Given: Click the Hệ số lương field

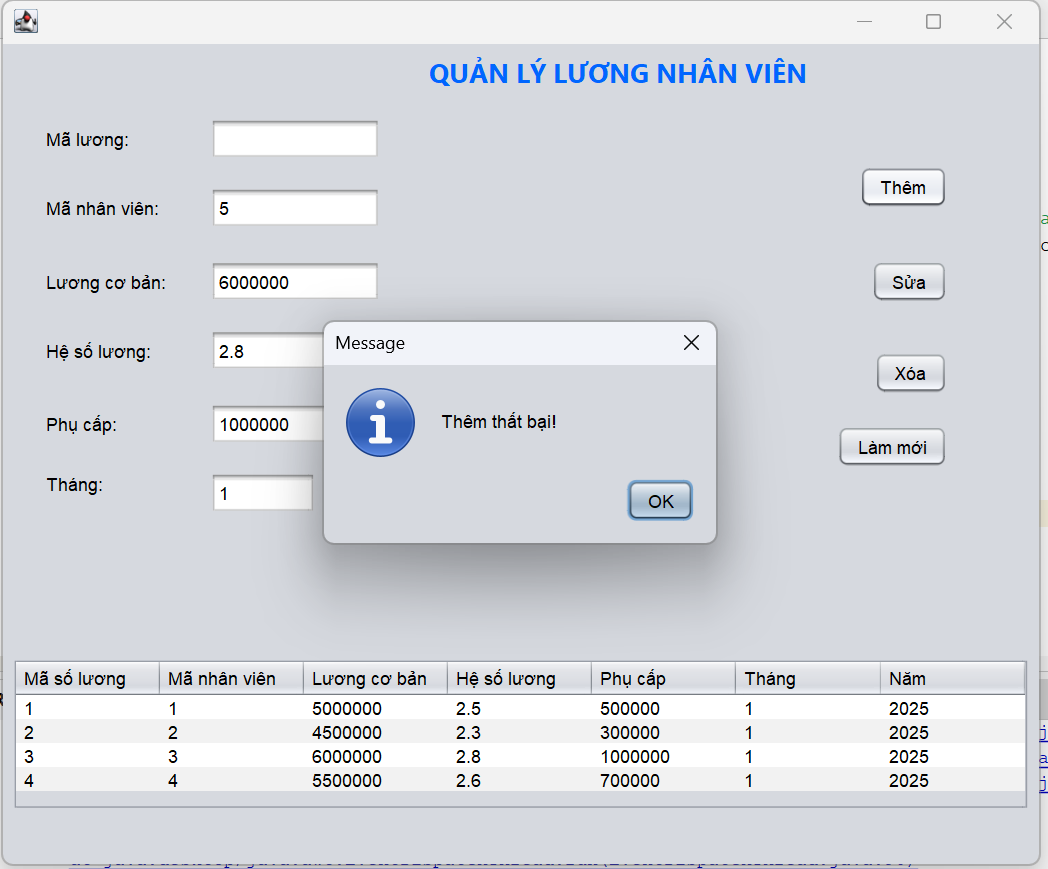Looking at the screenshot, I should [269, 350].
